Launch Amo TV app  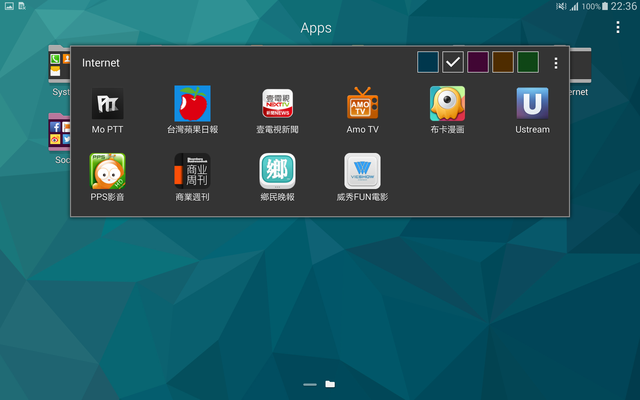(362, 103)
